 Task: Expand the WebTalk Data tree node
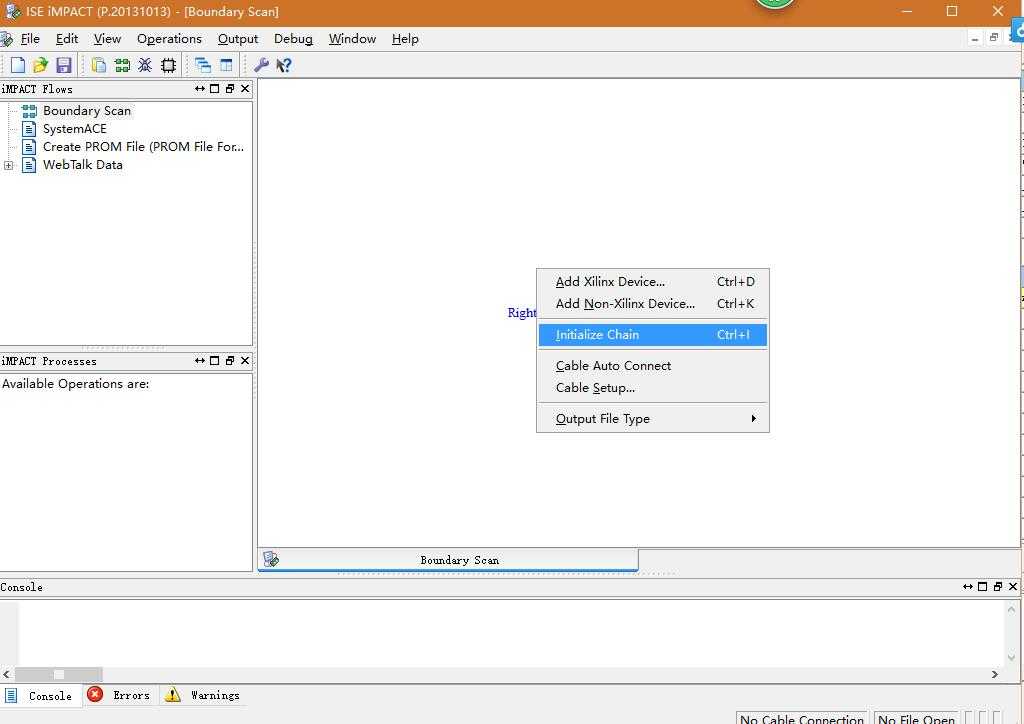click(8, 166)
